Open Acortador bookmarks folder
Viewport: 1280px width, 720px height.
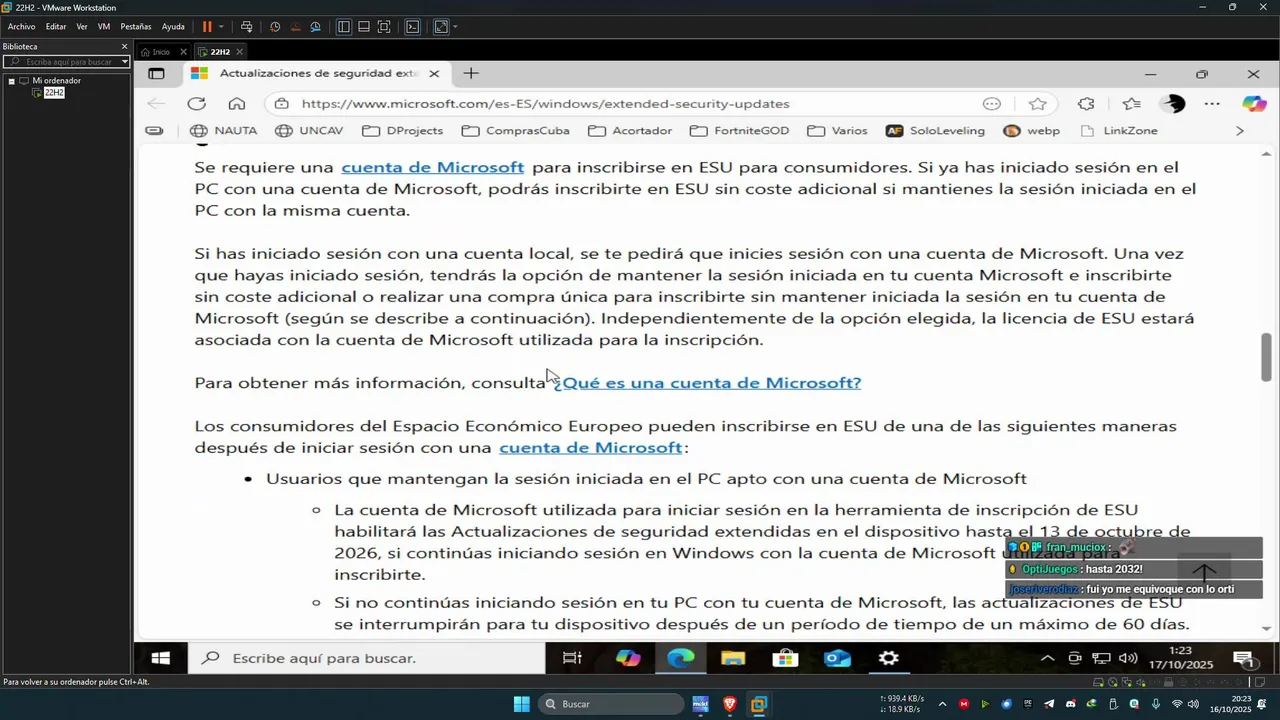(630, 131)
